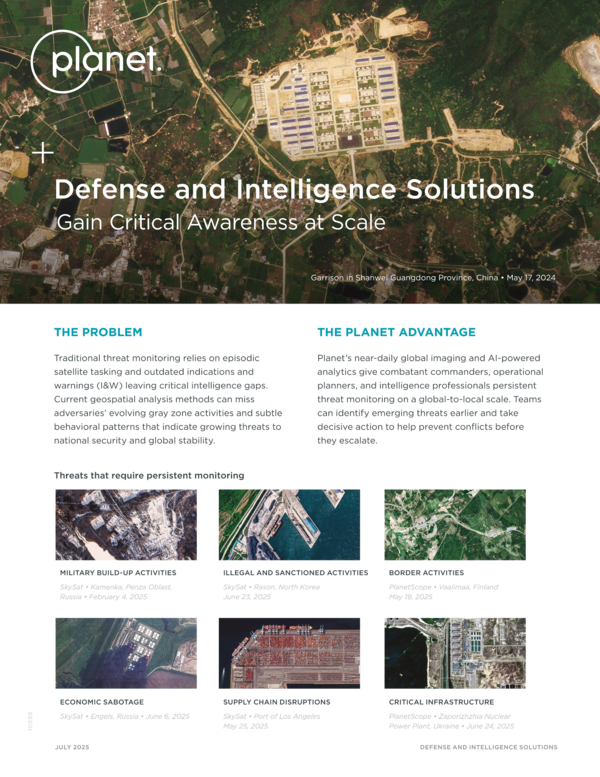The image size is (600, 777).
Task: Click the 'SkySat • Rason, North Korea' caption
Action: click(272, 592)
